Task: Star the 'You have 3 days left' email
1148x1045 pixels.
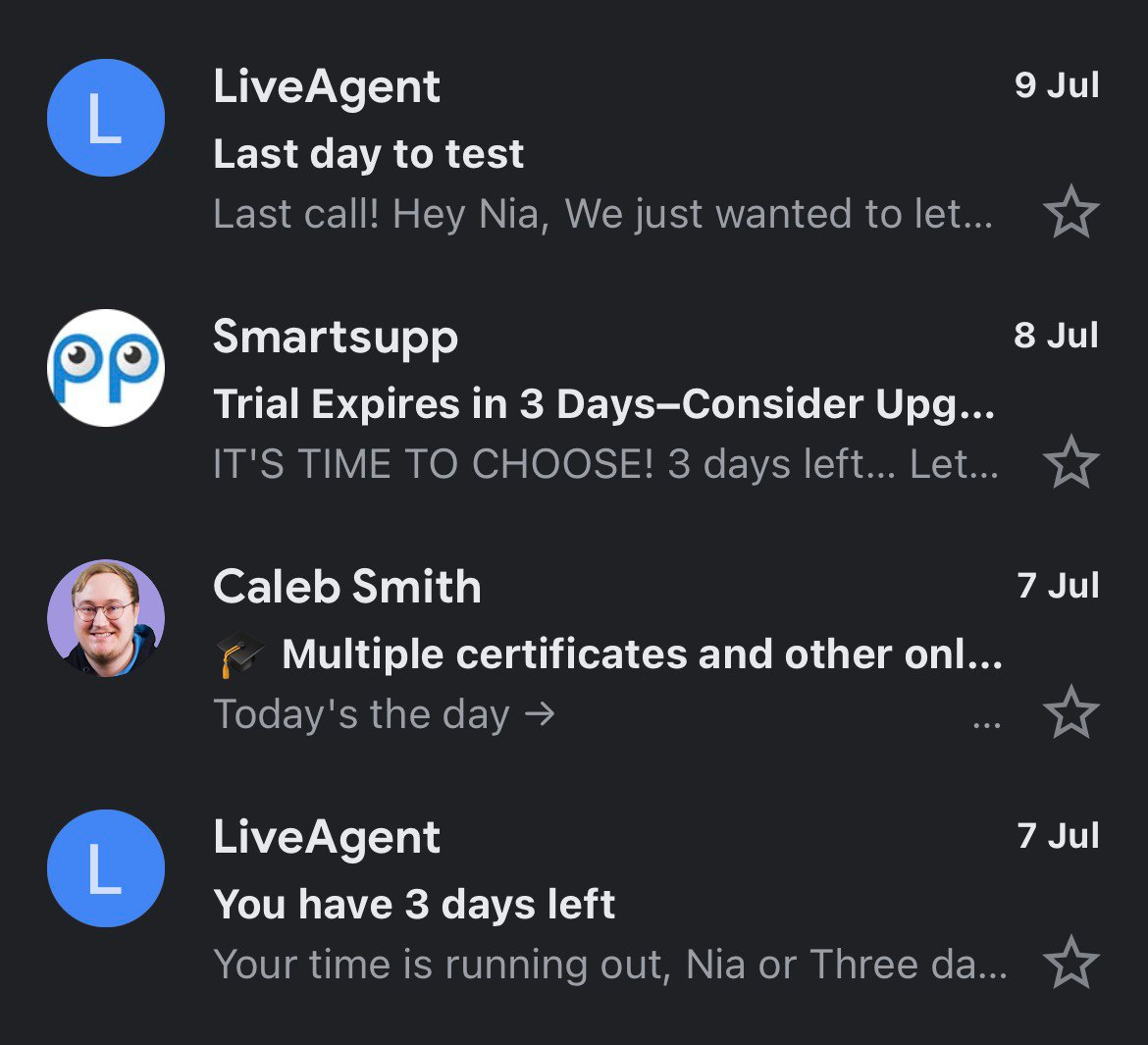Action: tap(1070, 964)
